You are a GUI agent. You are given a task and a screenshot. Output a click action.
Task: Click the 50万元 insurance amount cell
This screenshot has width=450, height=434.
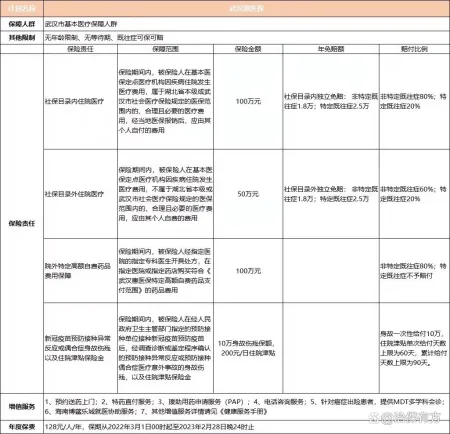(x=248, y=194)
